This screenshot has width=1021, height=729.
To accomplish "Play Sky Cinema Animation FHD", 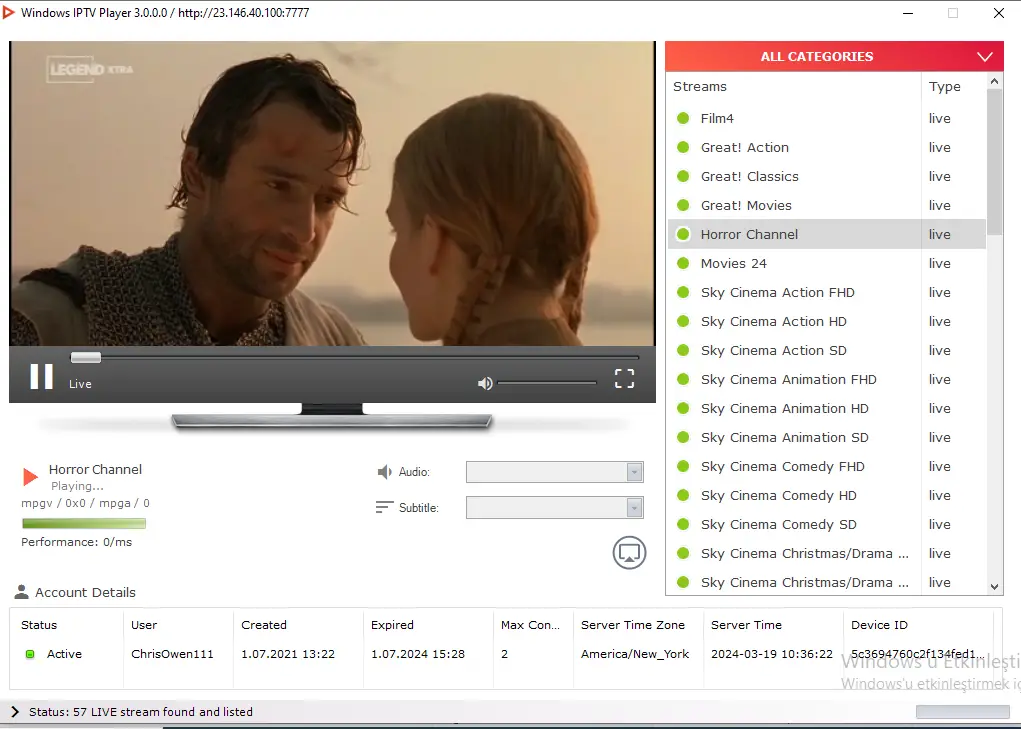I will pos(827,379).
